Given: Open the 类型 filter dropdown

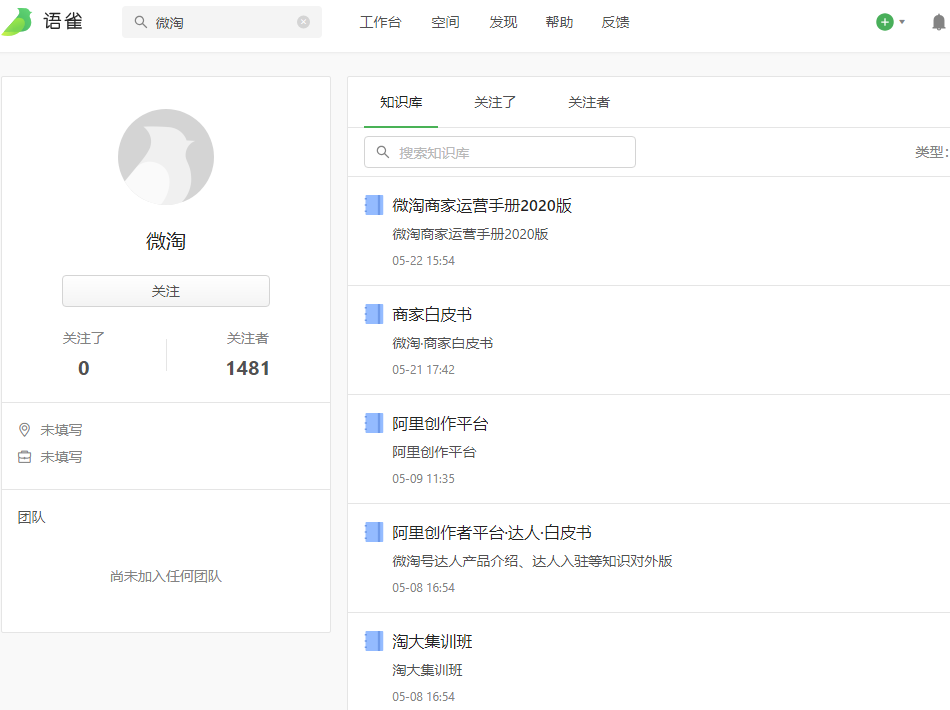Looking at the screenshot, I should click(932, 152).
